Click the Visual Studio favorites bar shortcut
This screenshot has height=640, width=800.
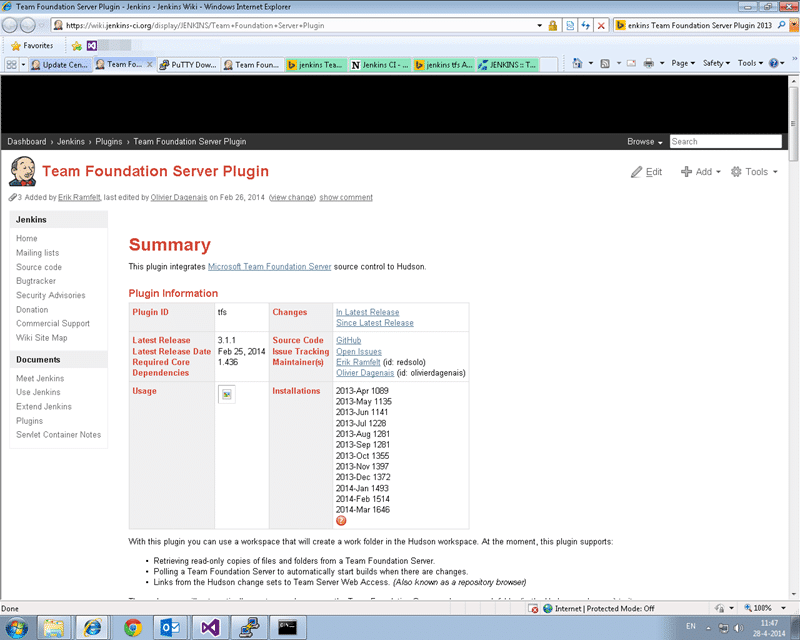(92, 46)
